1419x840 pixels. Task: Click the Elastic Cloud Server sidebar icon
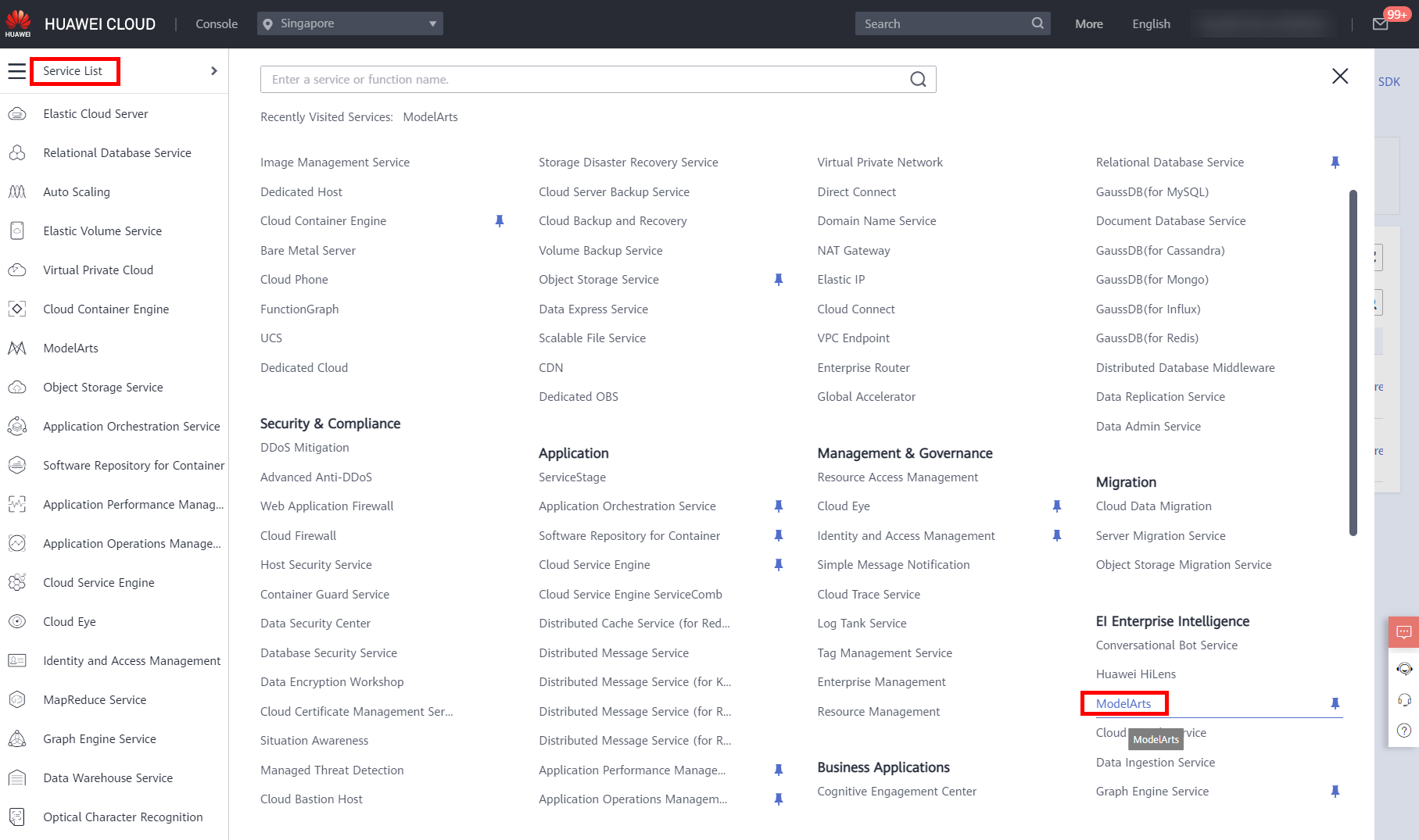17,114
